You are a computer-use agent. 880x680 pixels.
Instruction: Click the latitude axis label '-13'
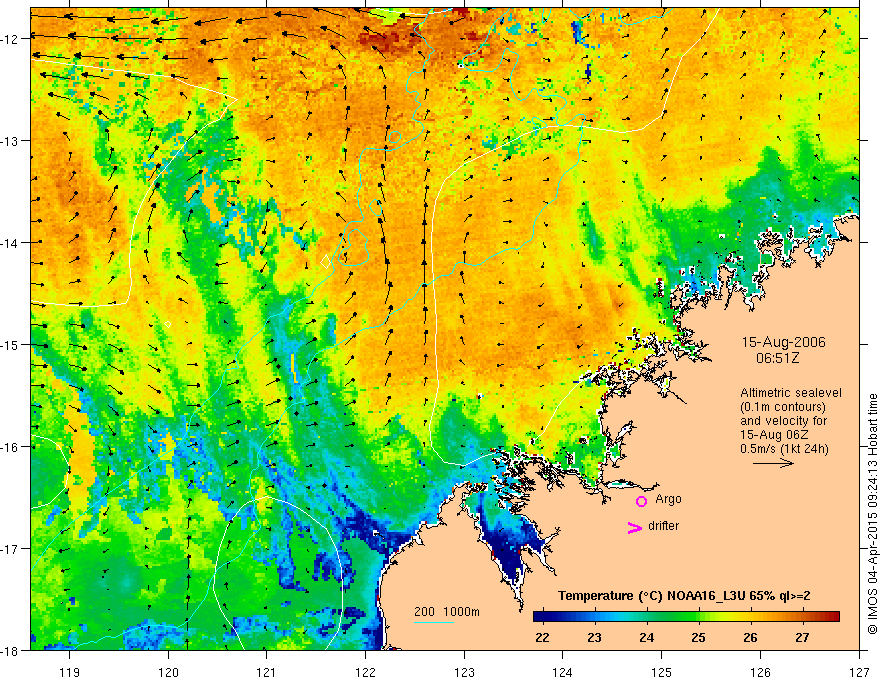pos(10,141)
